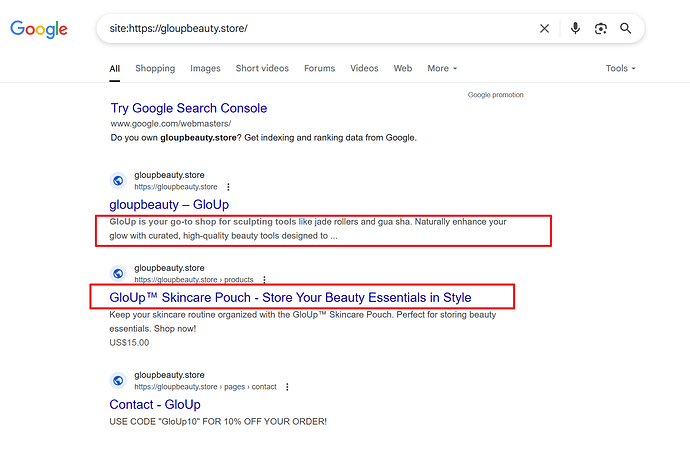Open the Contact - GloUp result
Screen dimensions: 690x466
[x=155, y=404]
